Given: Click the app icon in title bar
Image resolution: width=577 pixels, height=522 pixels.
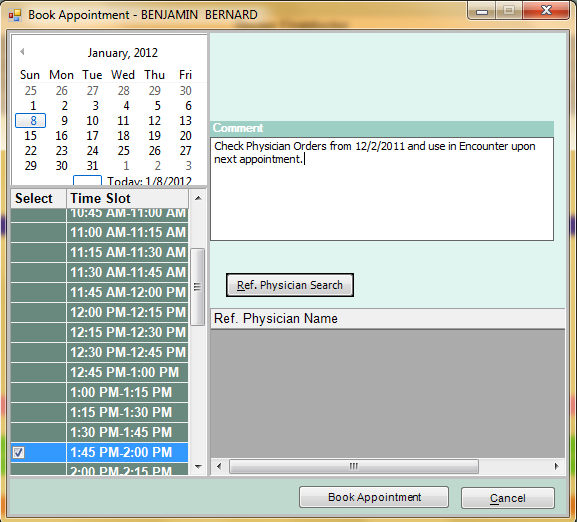Looking at the screenshot, I should [x=15, y=15].
